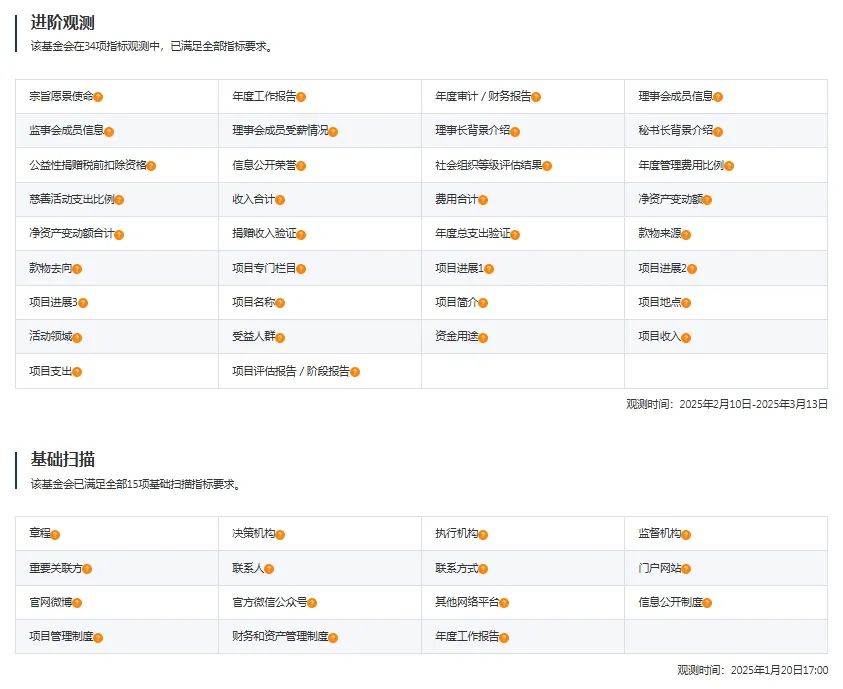Select the 基础扫描 section heading
The image size is (843, 689).
[62, 459]
